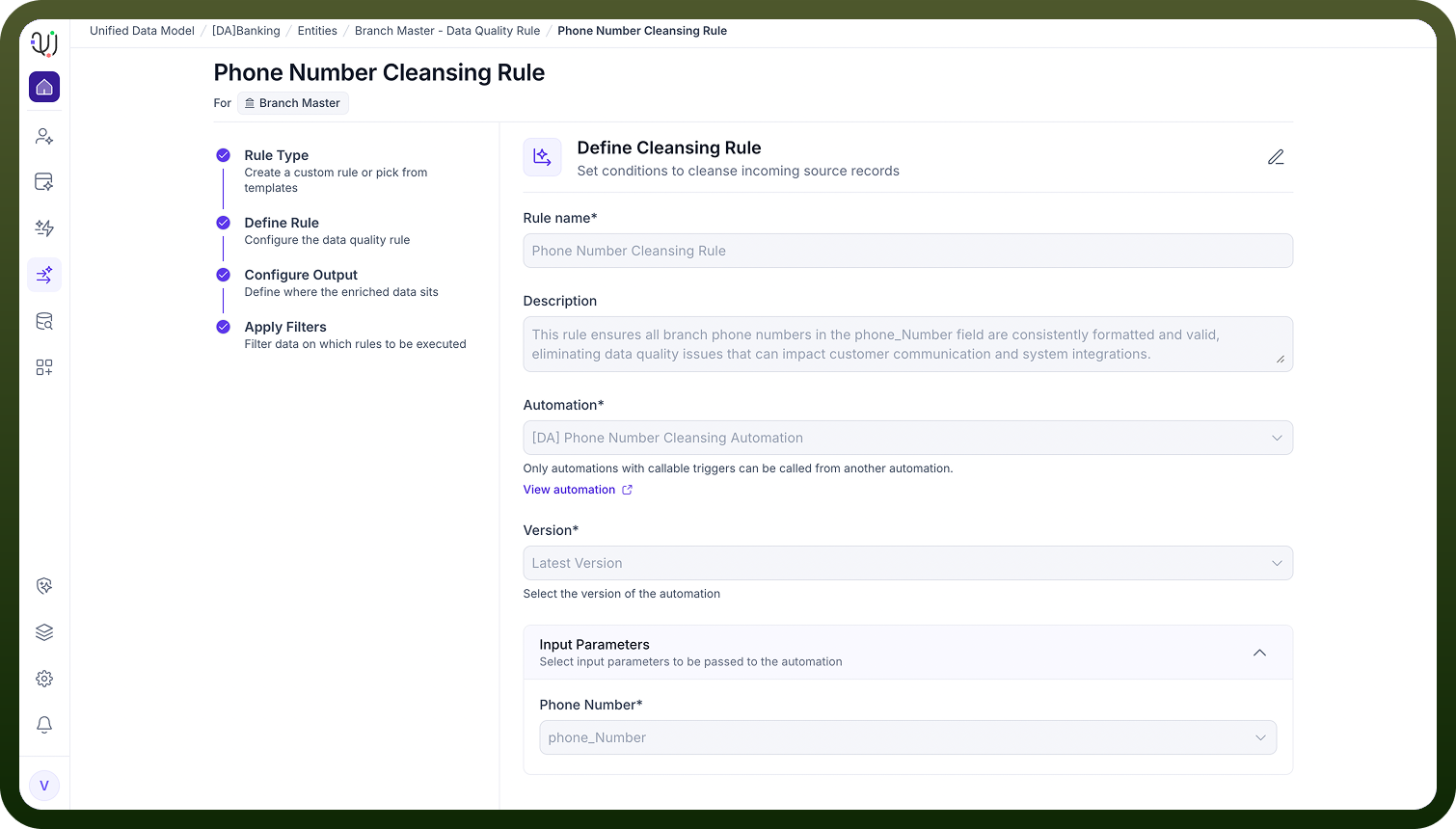Image resolution: width=1456 pixels, height=829 pixels.
Task: Click the Branch Master entity tag
Action: [293, 103]
